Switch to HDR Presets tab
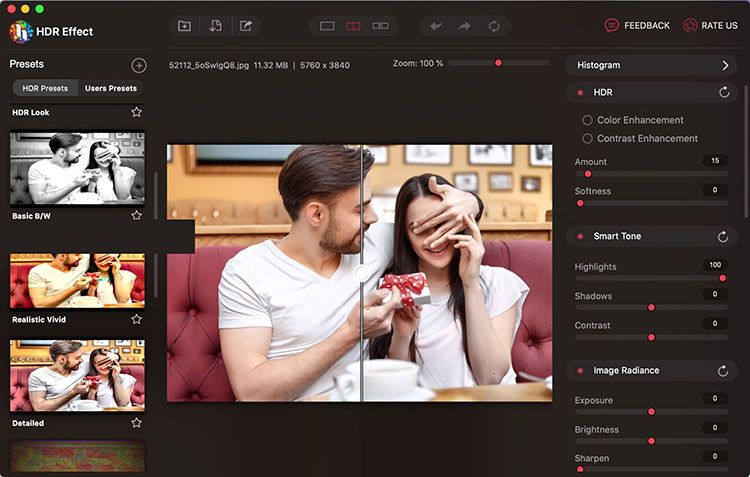This screenshot has width=750, height=477. (45, 88)
